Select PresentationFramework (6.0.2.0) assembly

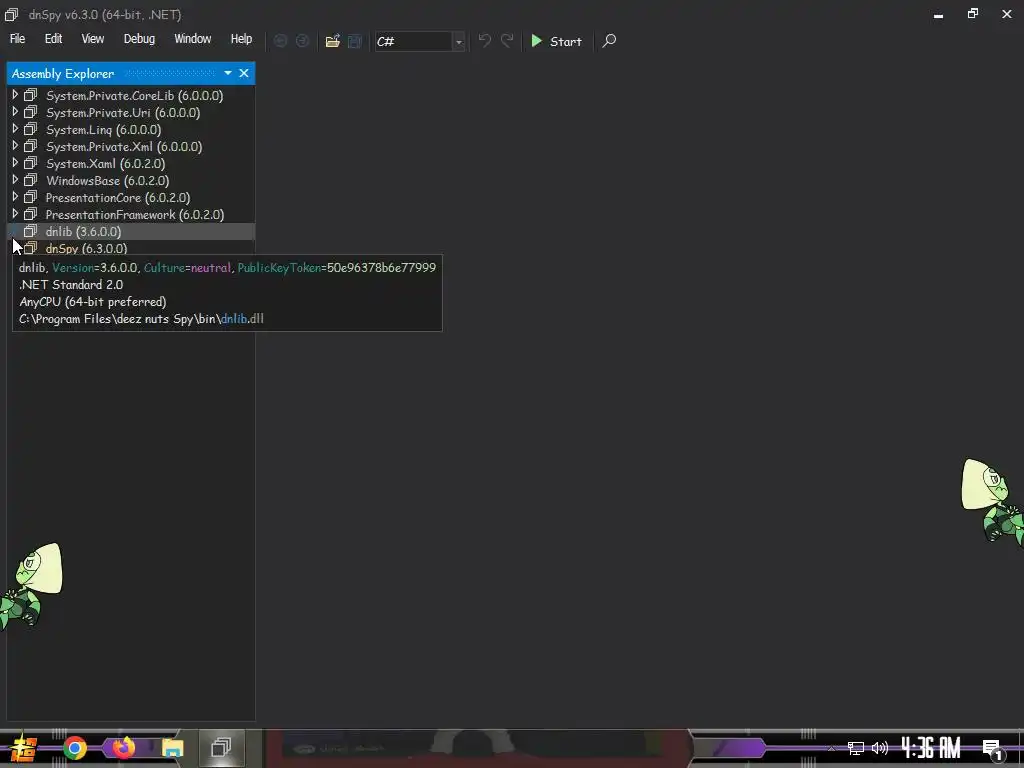tap(135, 214)
